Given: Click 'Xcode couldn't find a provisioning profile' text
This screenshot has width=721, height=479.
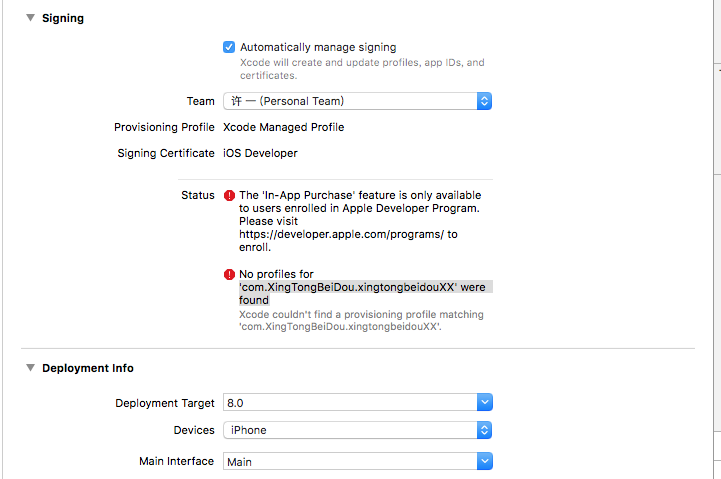Looking at the screenshot, I should pyautogui.click(x=361, y=320).
